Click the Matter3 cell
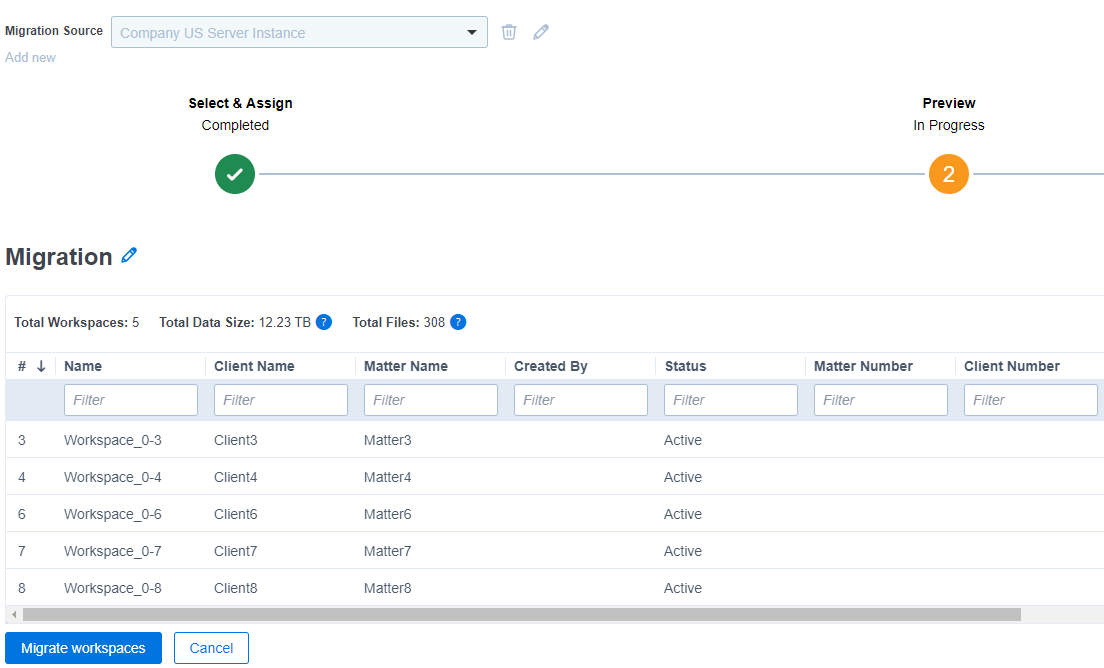The width and height of the screenshot is (1104, 668). point(387,440)
